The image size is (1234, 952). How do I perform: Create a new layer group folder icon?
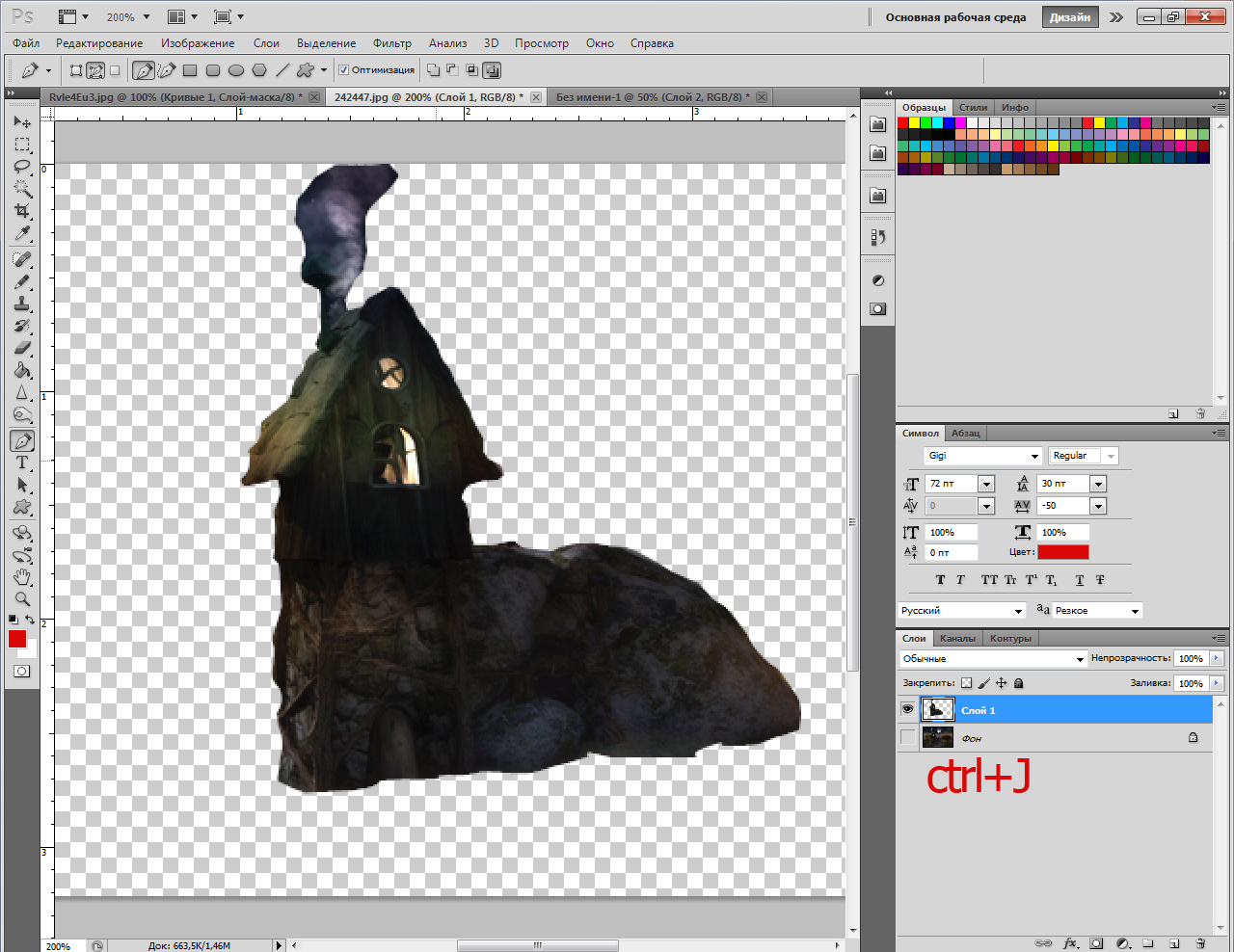click(1148, 943)
